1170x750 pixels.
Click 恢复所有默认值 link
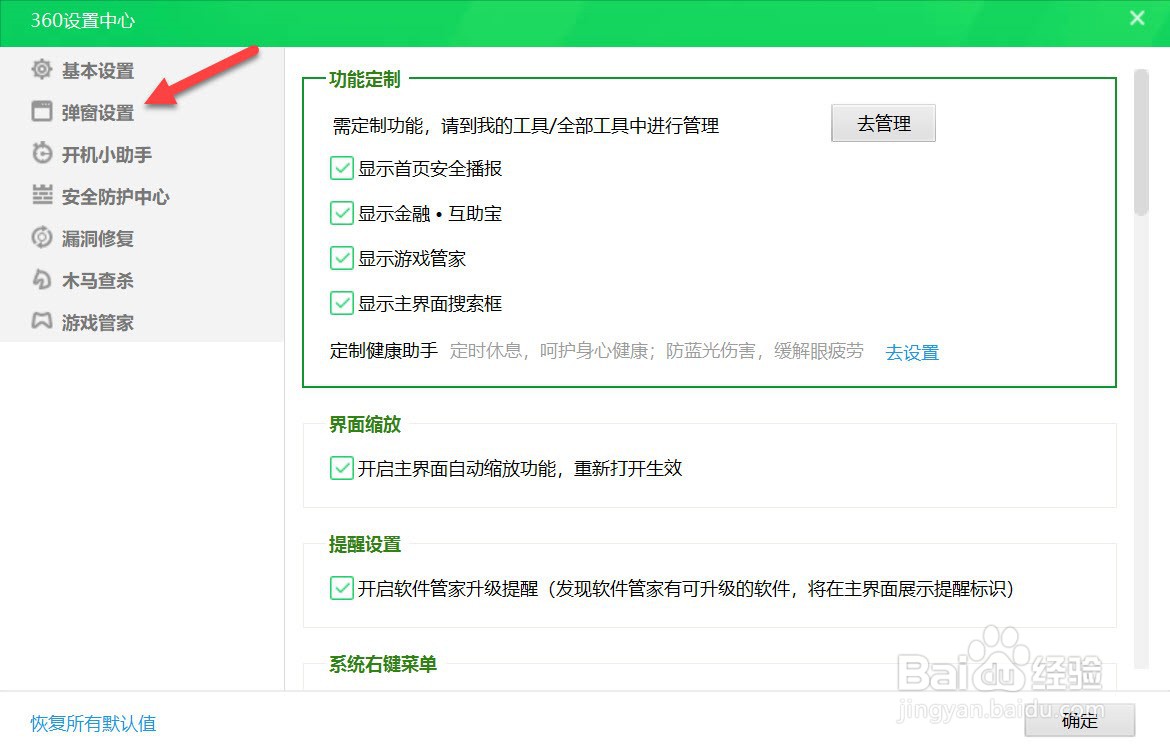pyautogui.click(x=93, y=723)
